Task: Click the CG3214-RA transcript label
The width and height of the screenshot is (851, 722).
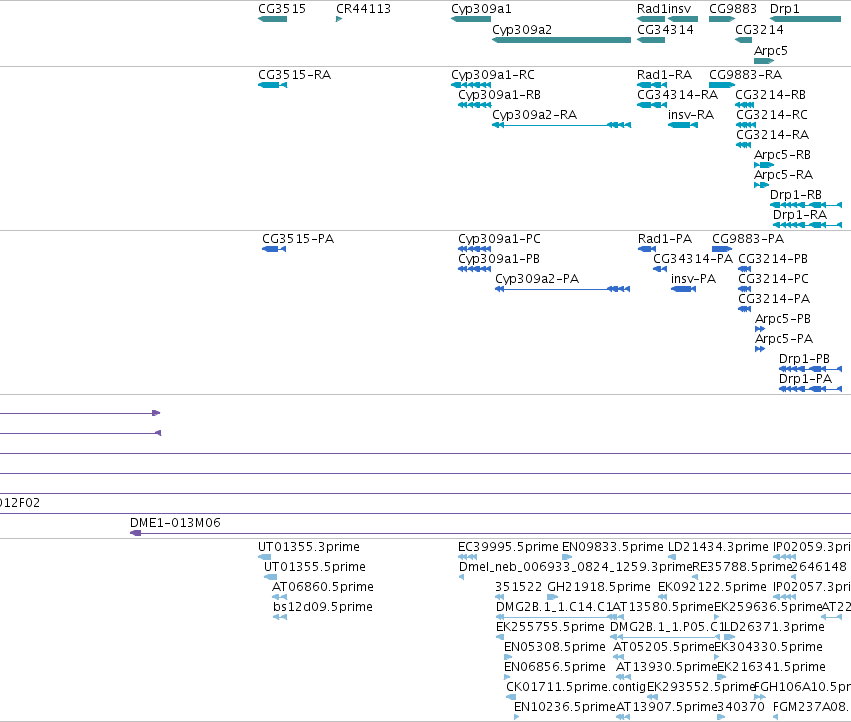Action: pos(772,135)
